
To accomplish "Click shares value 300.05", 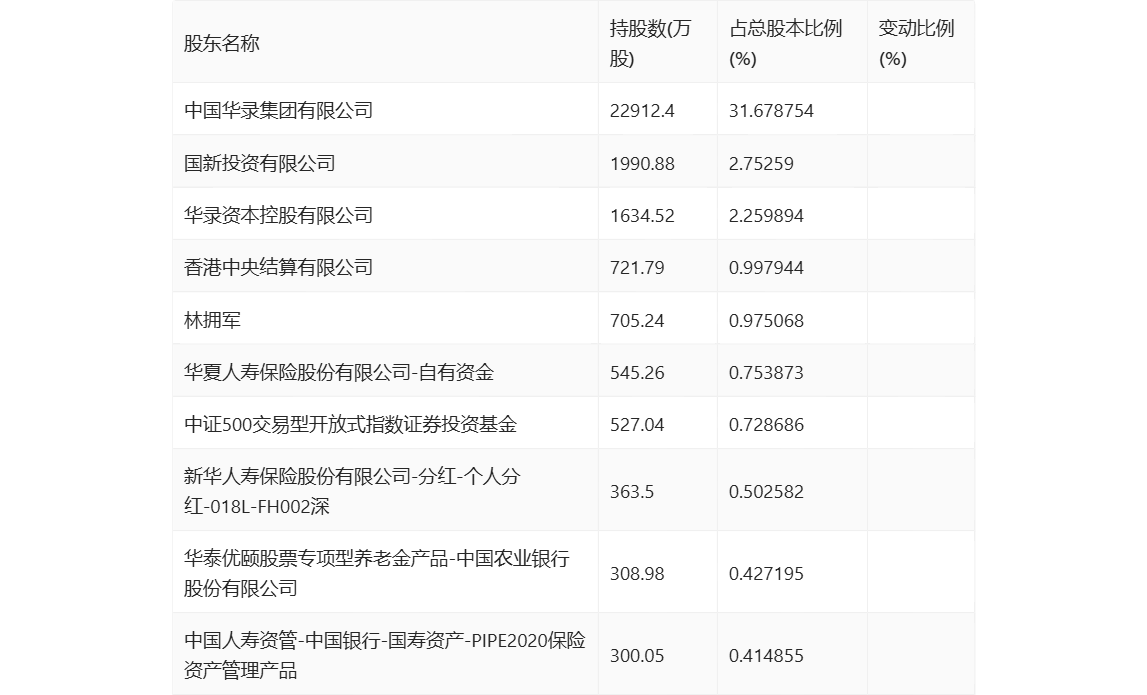I will [637, 655].
